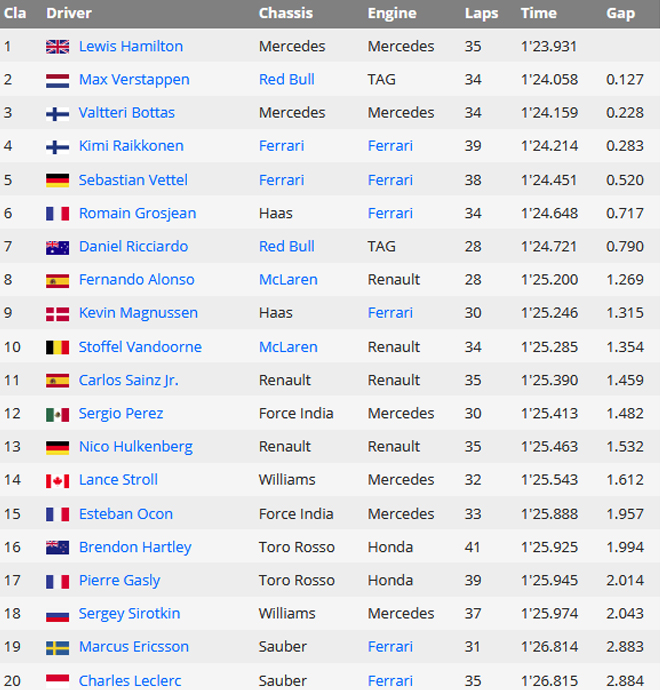This screenshot has width=660, height=690.
Task: Click the Dutch flag beside Max Verstappen
Action: tap(57, 80)
